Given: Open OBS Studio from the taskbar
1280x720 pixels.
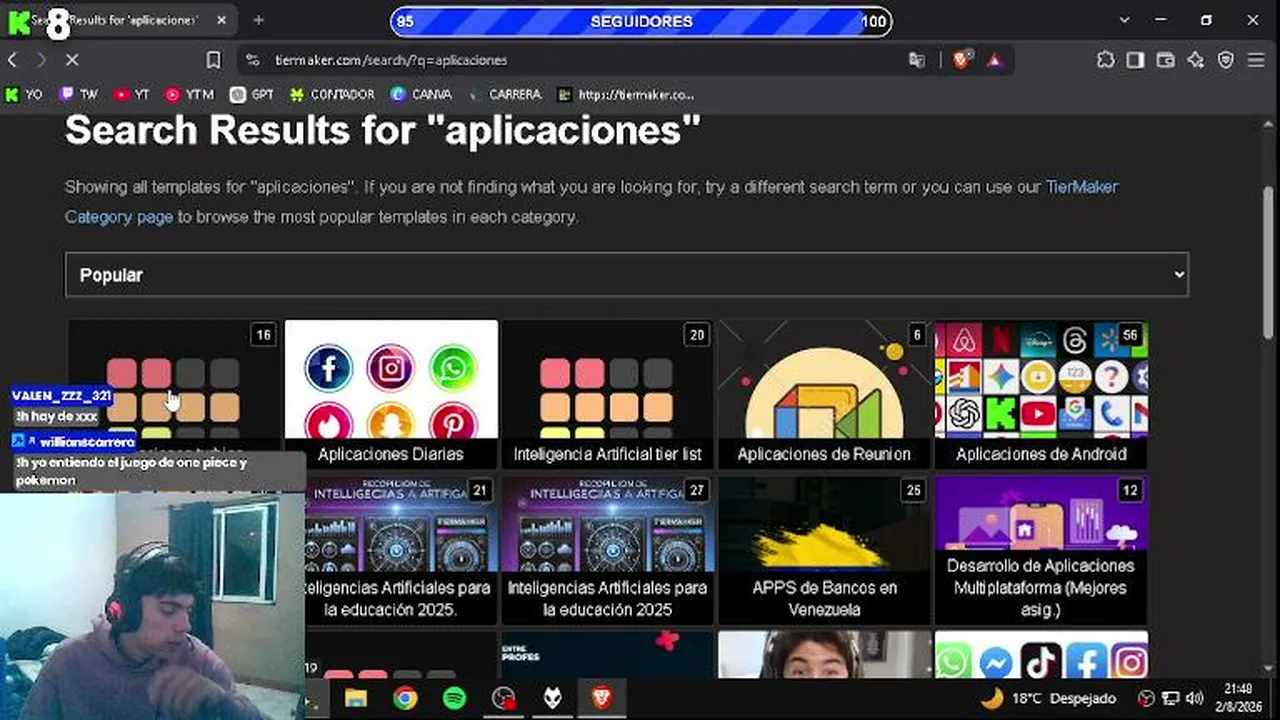Looking at the screenshot, I should coord(504,698).
